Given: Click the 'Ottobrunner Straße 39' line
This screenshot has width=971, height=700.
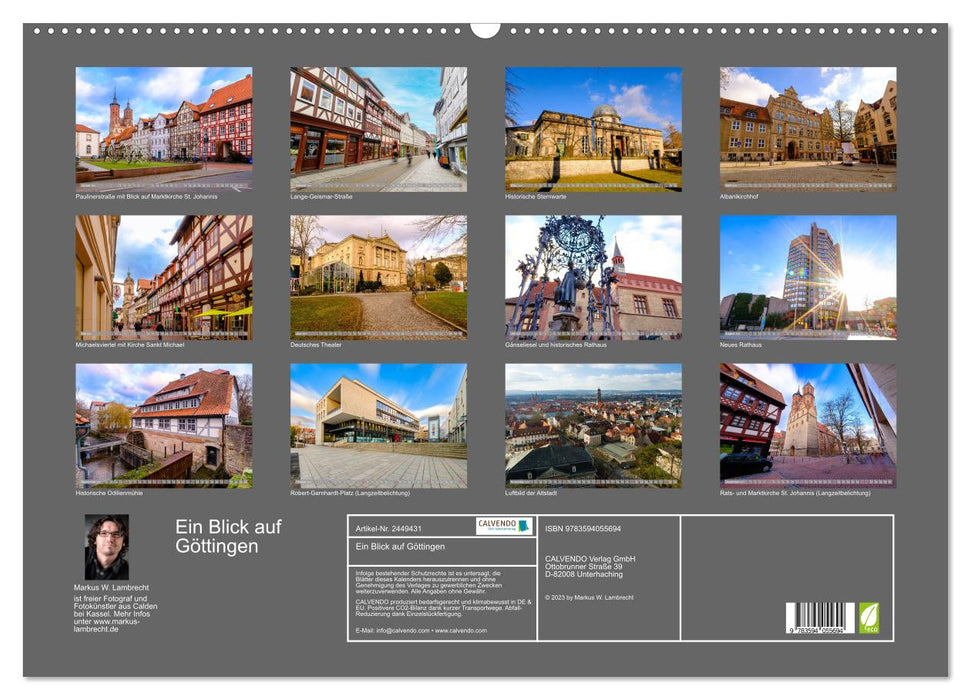Looking at the screenshot, I should click(583, 566).
